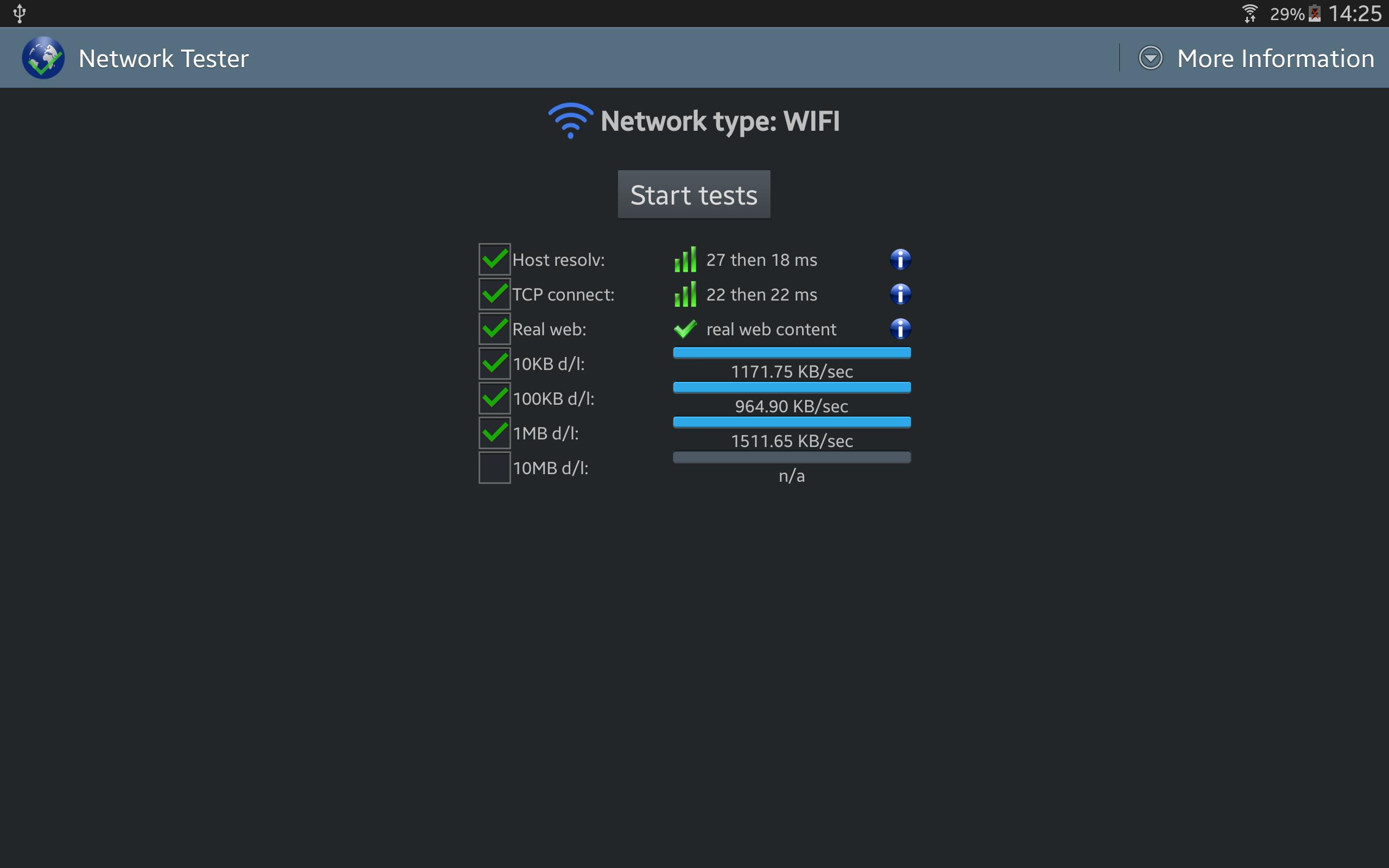1389x868 pixels.
Task: Click the 100KB download progress bar
Action: [792, 387]
